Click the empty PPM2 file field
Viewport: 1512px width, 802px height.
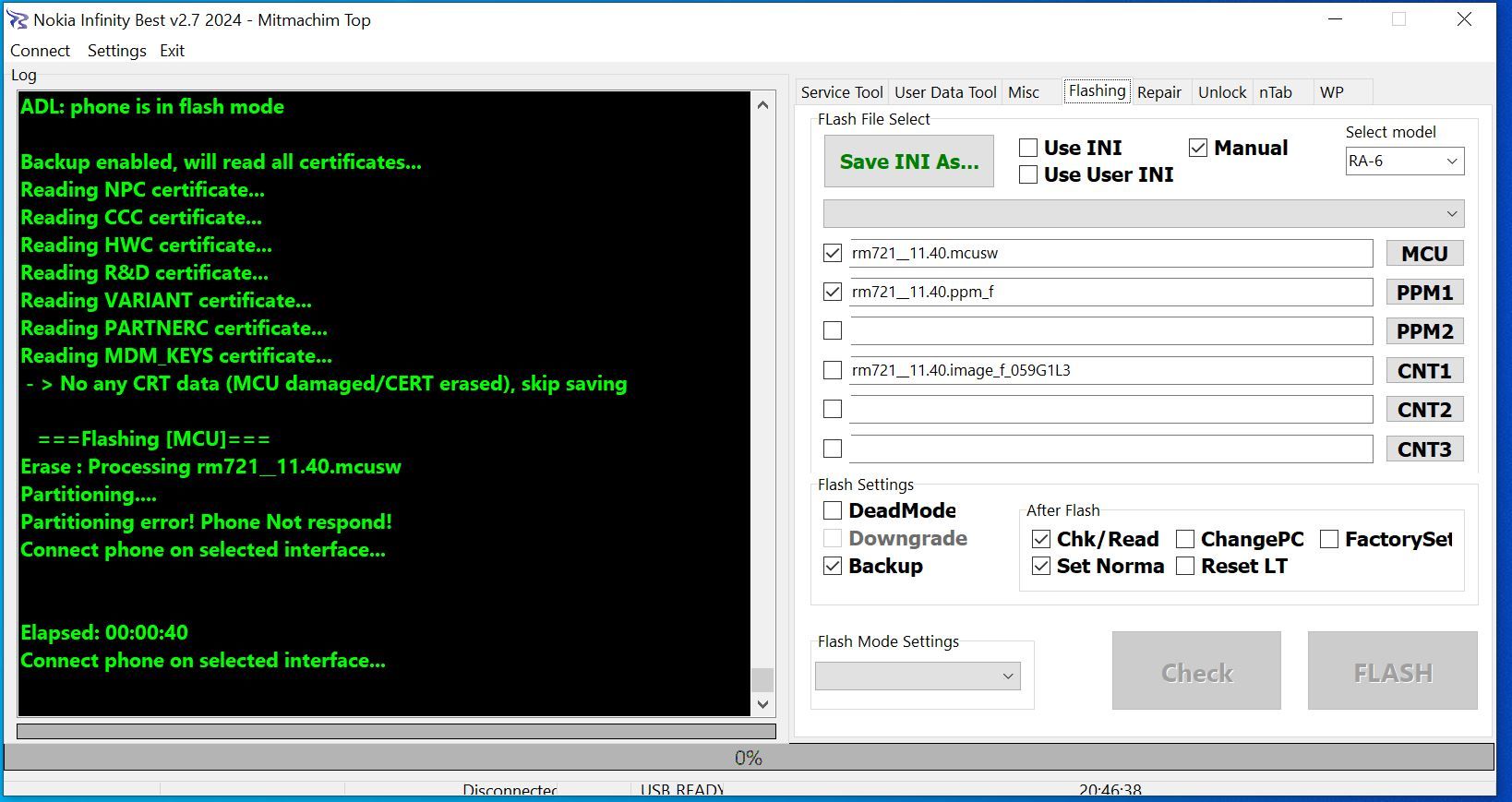tap(1110, 330)
